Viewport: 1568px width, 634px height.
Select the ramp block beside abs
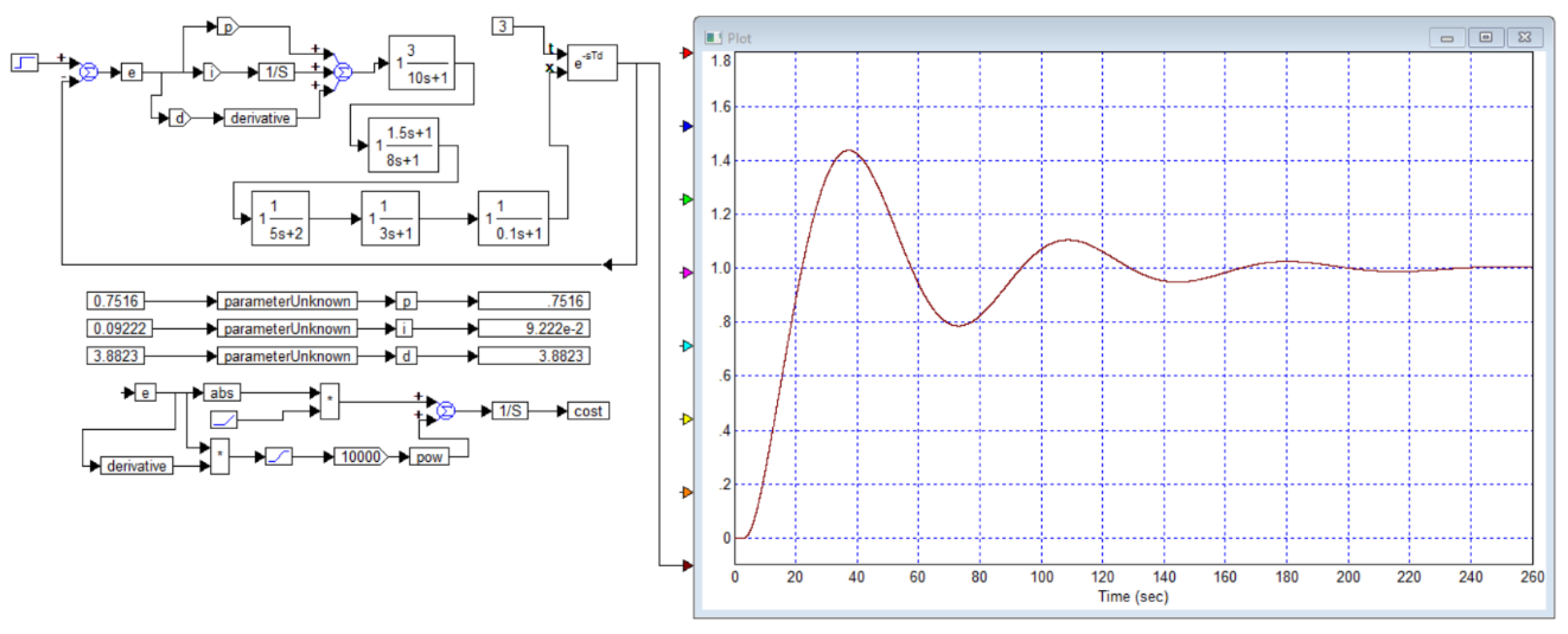coord(223,419)
